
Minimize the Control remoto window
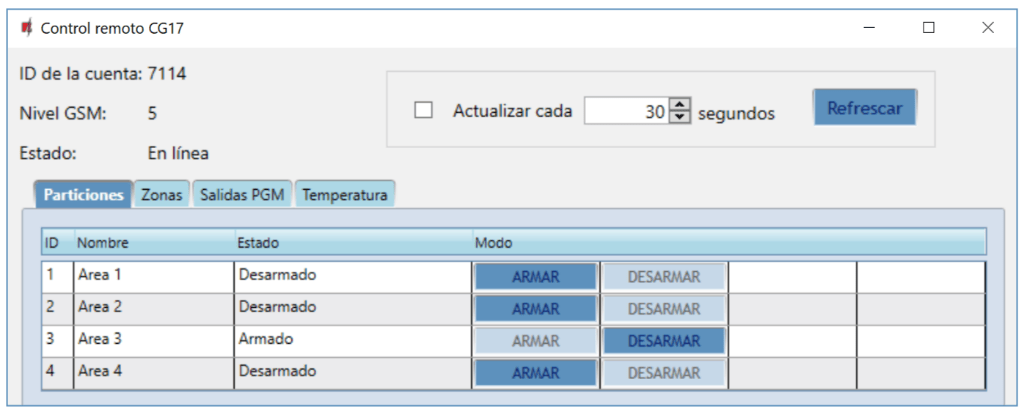[869, 28]
